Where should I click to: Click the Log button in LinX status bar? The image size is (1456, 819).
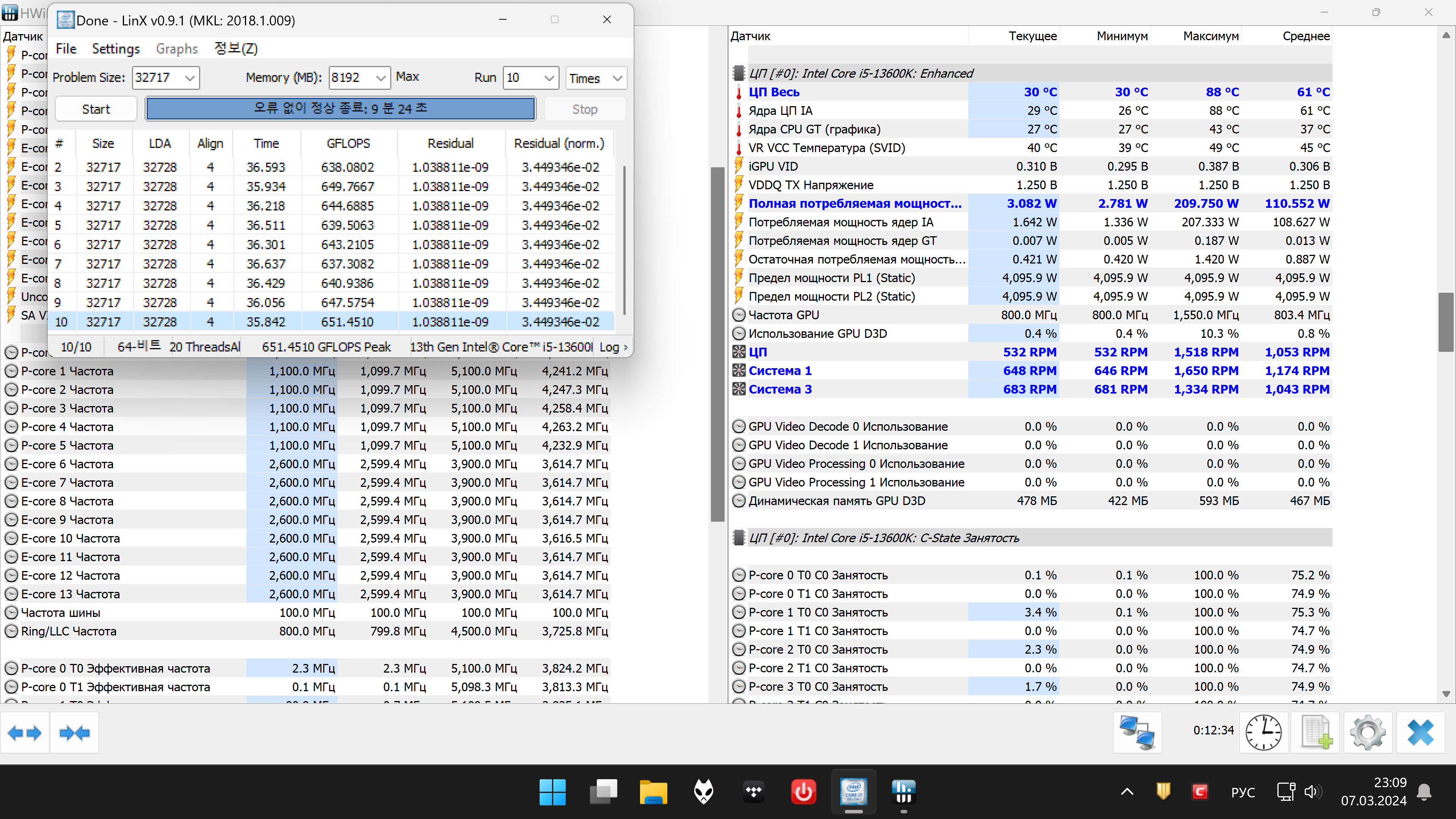tap(613, 347)
